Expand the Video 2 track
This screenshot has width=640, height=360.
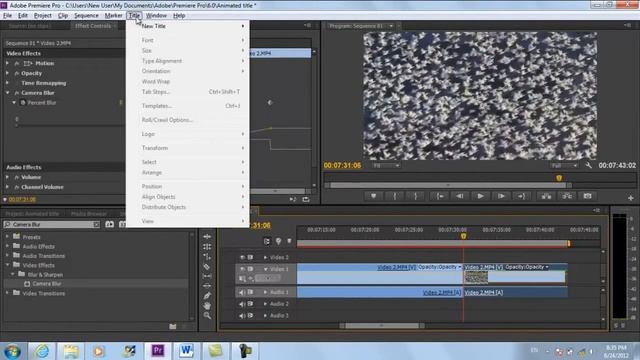[x=265, y=258]
